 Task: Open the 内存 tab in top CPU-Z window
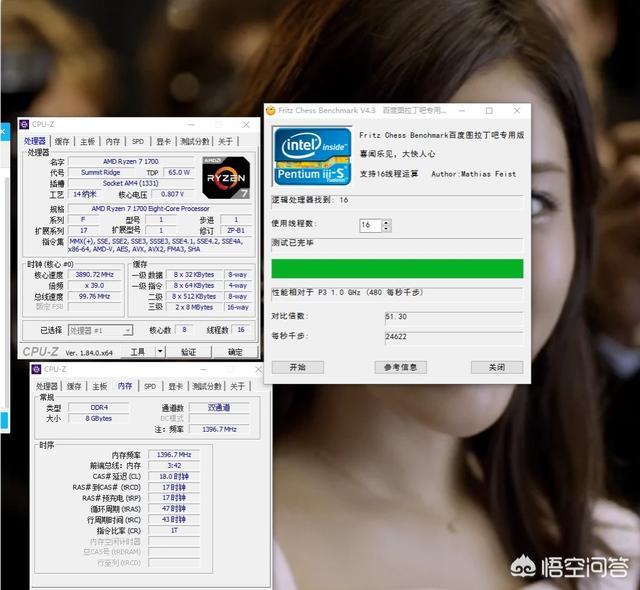[x=113, y=142]
